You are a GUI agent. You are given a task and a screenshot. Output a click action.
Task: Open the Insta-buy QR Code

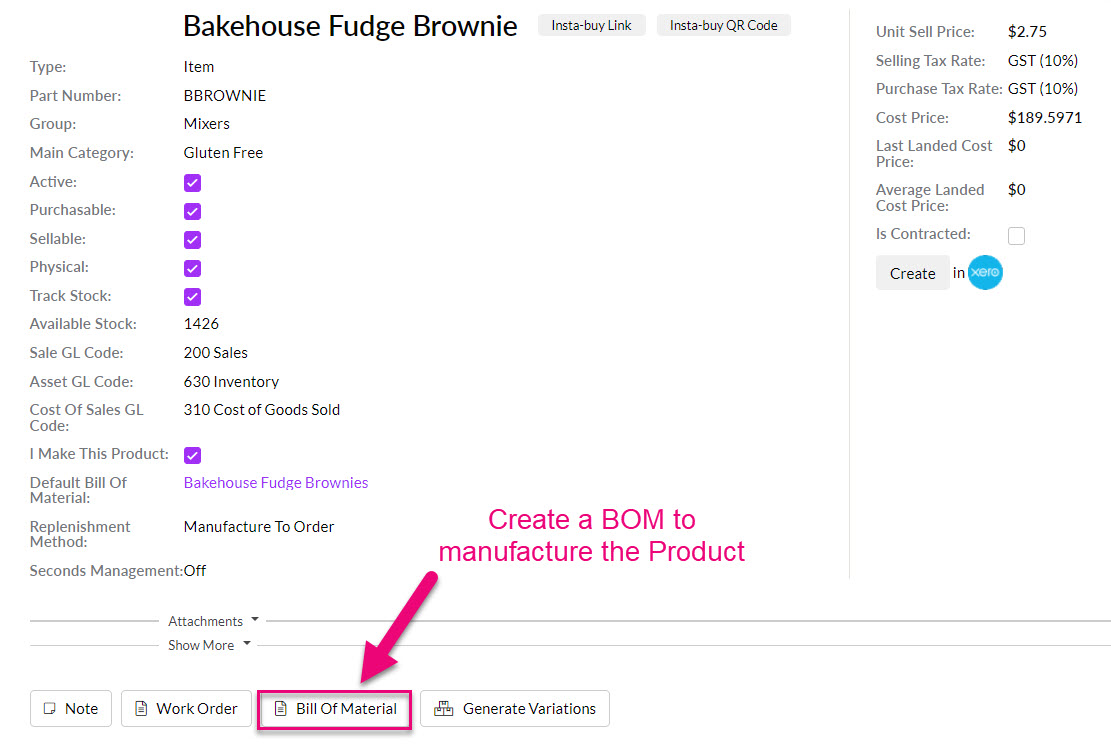(x=723, y=25)
